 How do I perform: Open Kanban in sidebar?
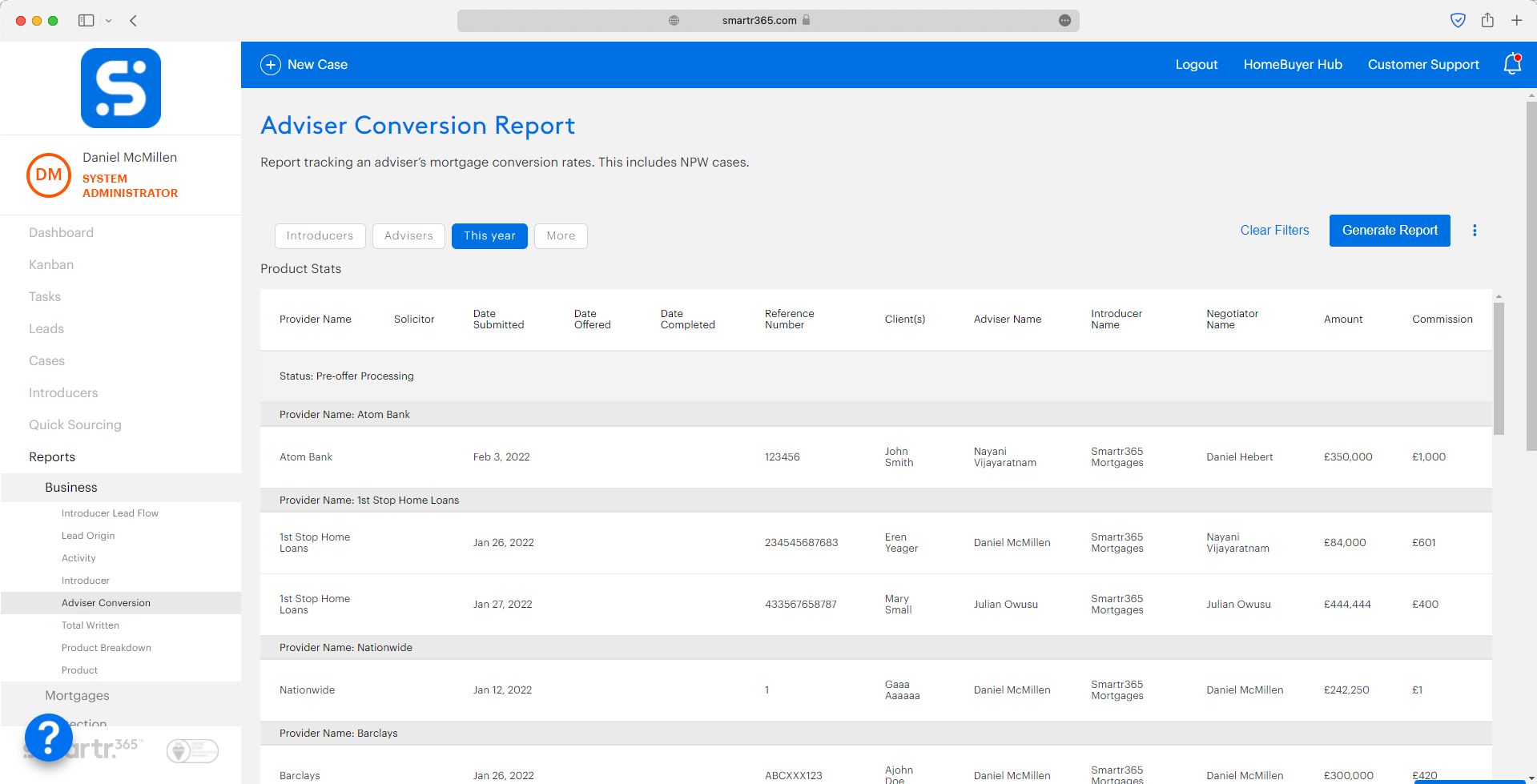[51, 265]
